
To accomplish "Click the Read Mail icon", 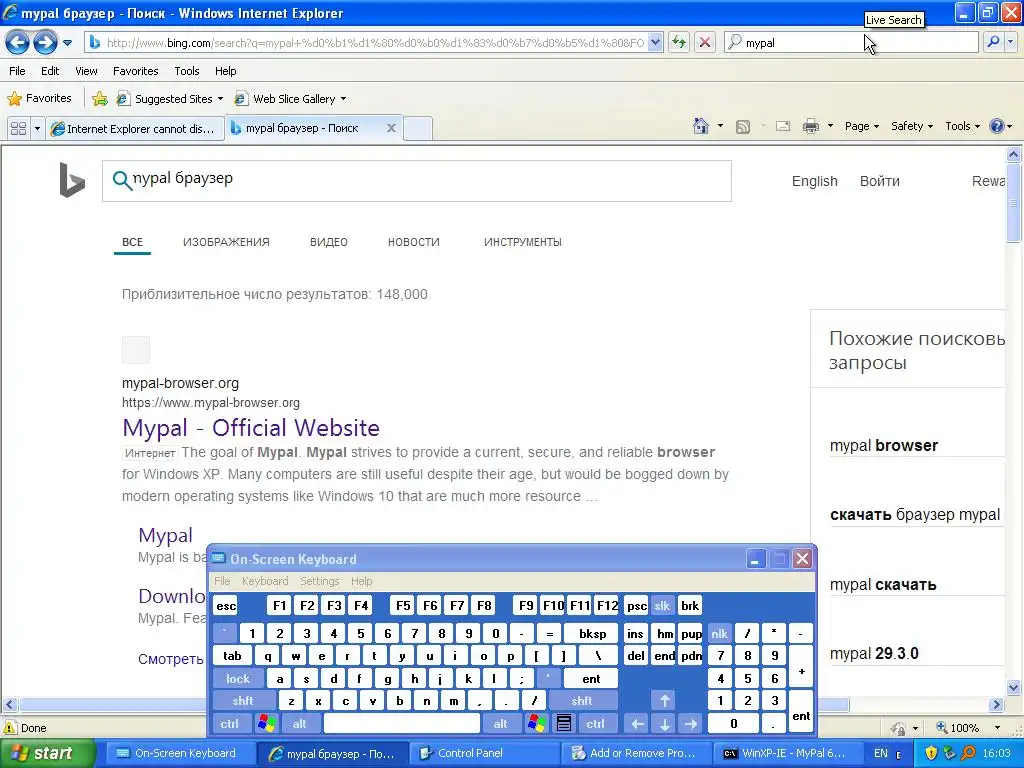I will 783,127.
